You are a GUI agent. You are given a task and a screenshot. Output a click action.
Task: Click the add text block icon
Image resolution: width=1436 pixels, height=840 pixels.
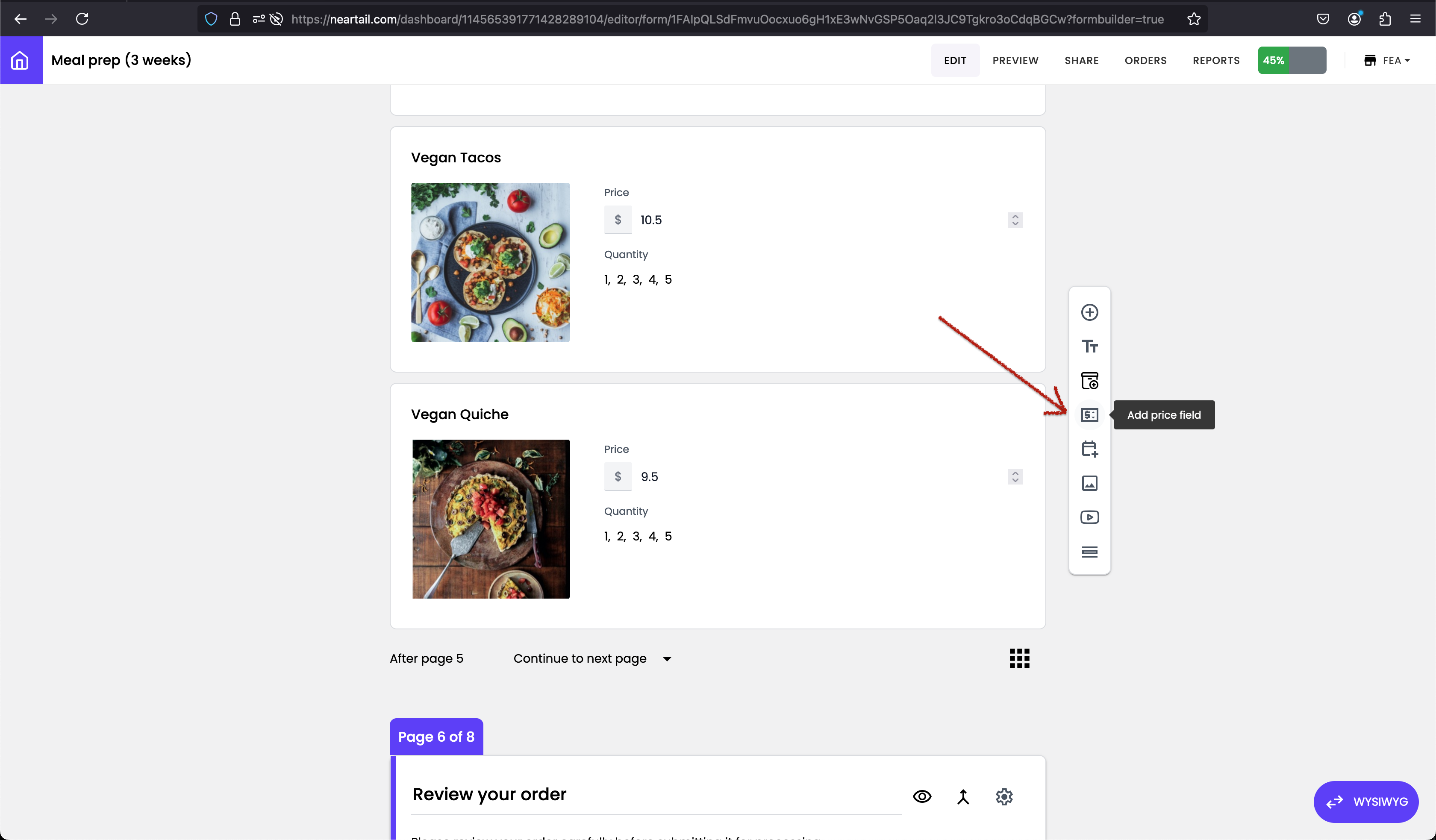[x=1089, y=347]
